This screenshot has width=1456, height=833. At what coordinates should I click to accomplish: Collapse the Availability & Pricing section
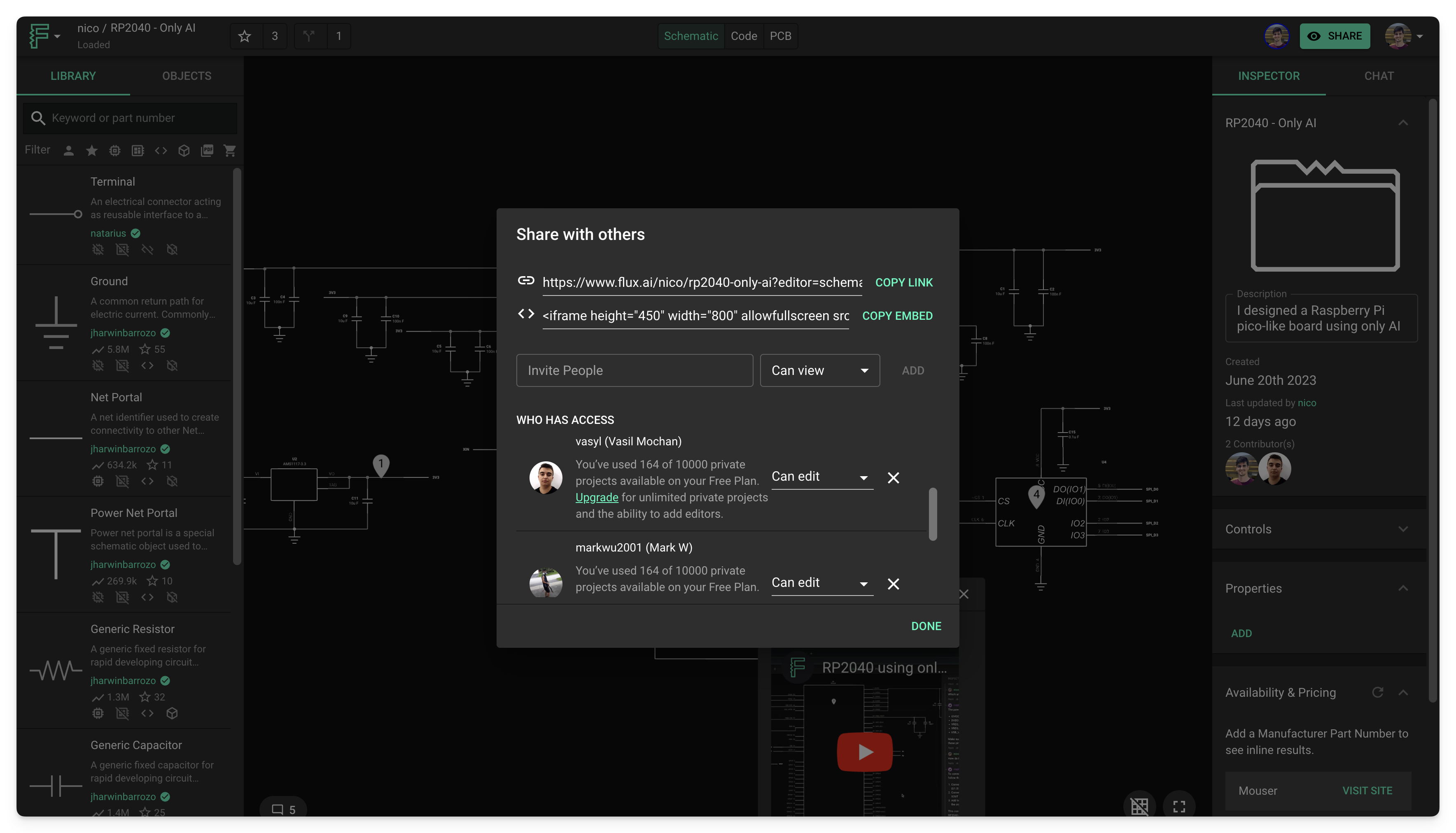[1403, 692]
